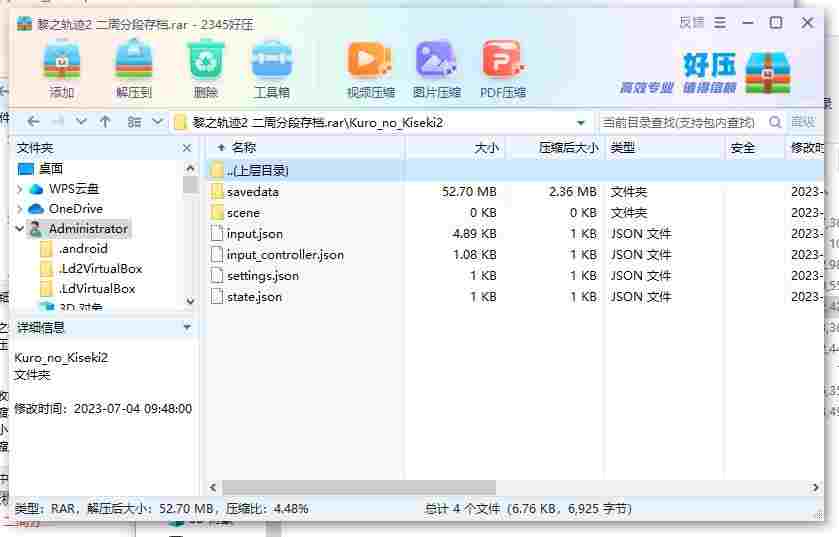Collapse the Administrator tree node
Screen dimensions: 839x537
tap(20, 229)
